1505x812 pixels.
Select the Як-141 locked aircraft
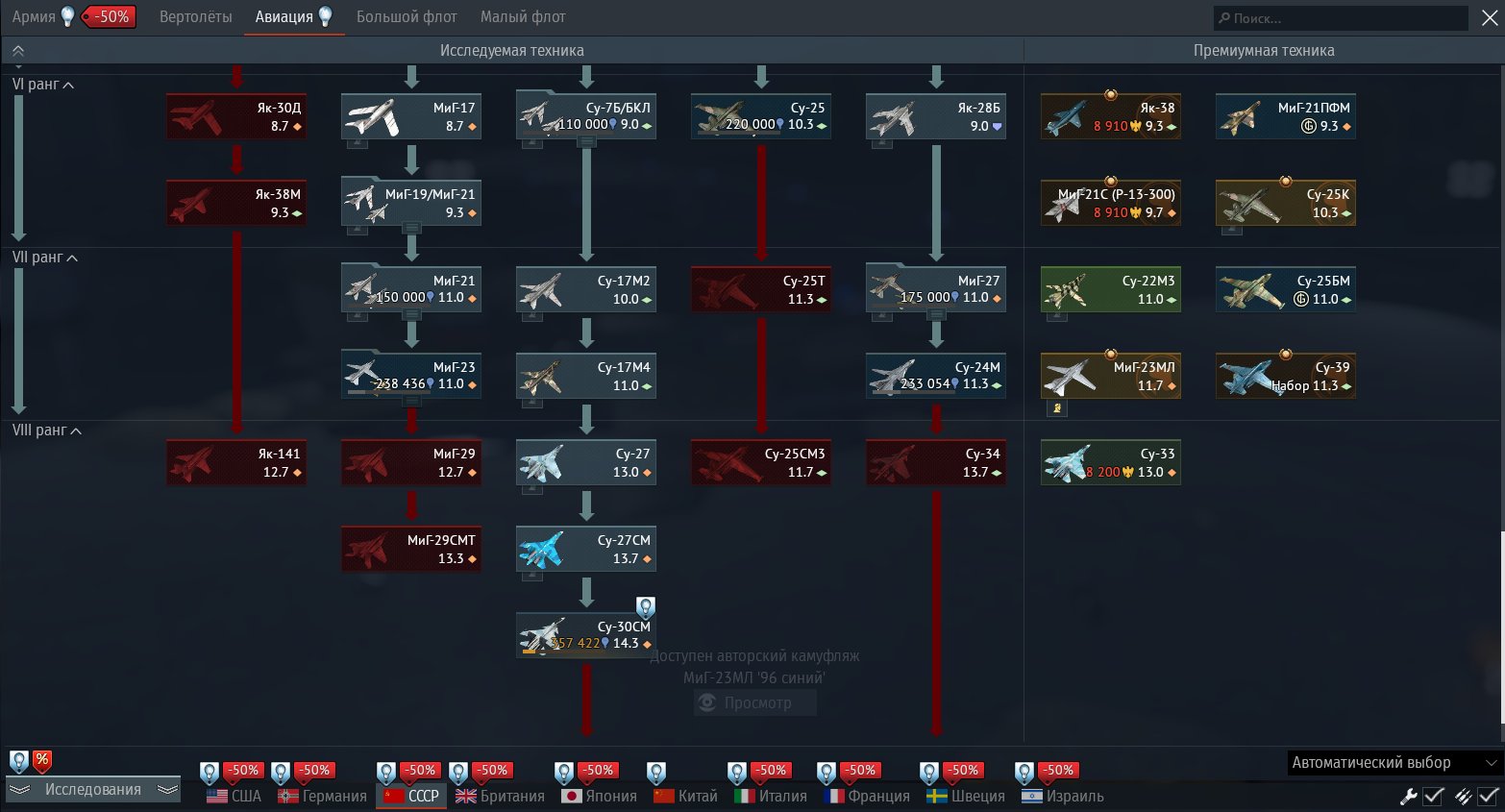[x=236, y=462]
